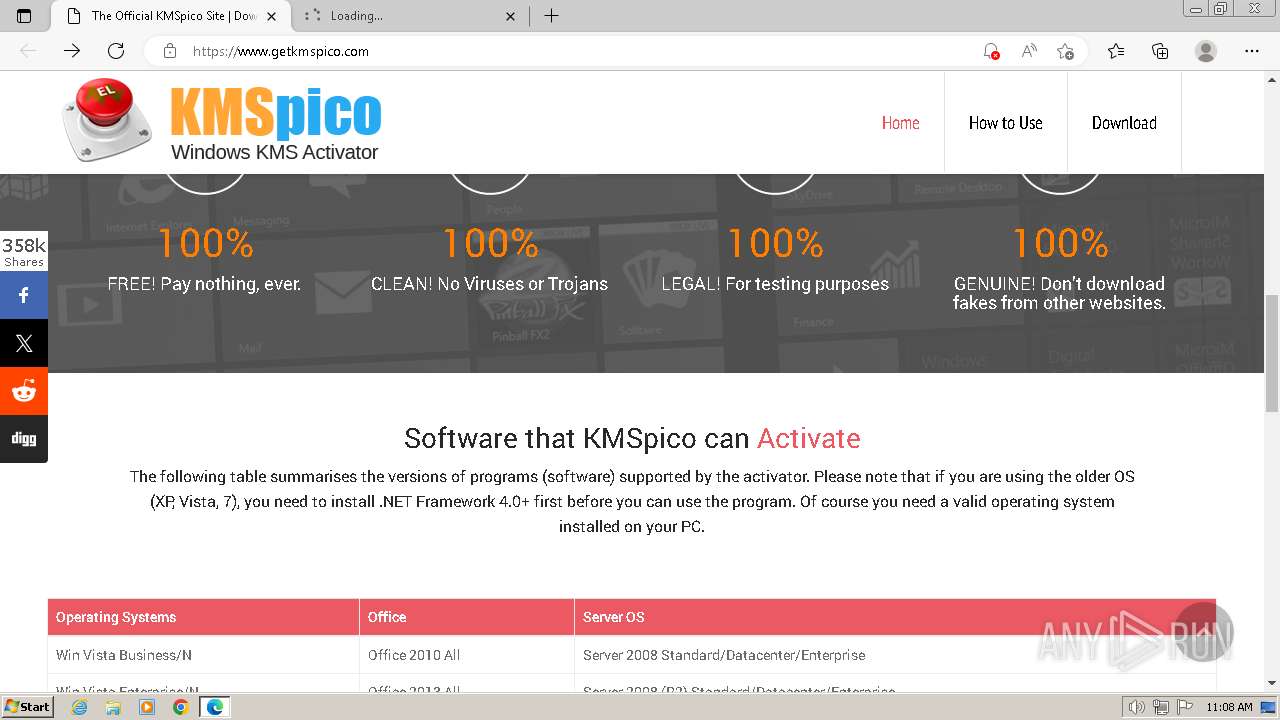Open the Edge tab actions menu icon
The image size is (1280, 720).
click(24, 16)
